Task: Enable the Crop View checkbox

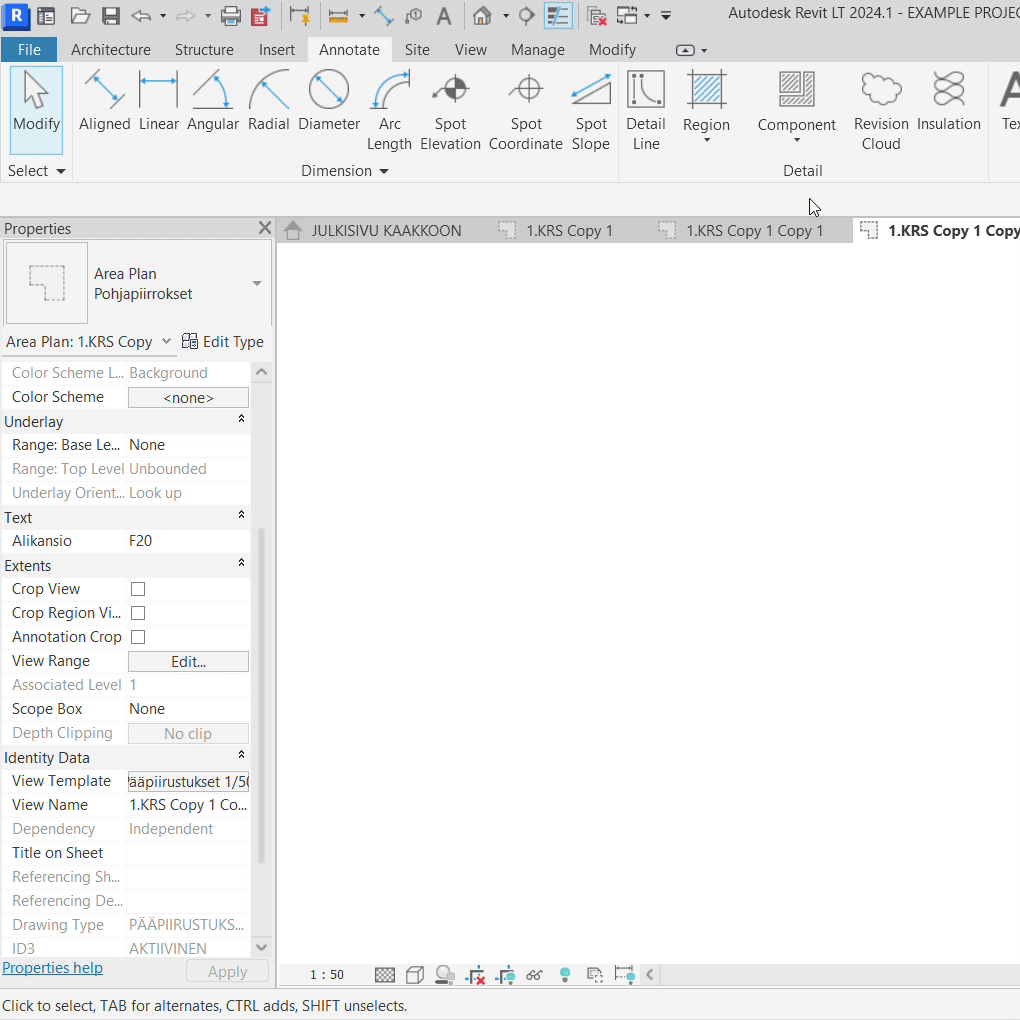Action: click(138, 589)
